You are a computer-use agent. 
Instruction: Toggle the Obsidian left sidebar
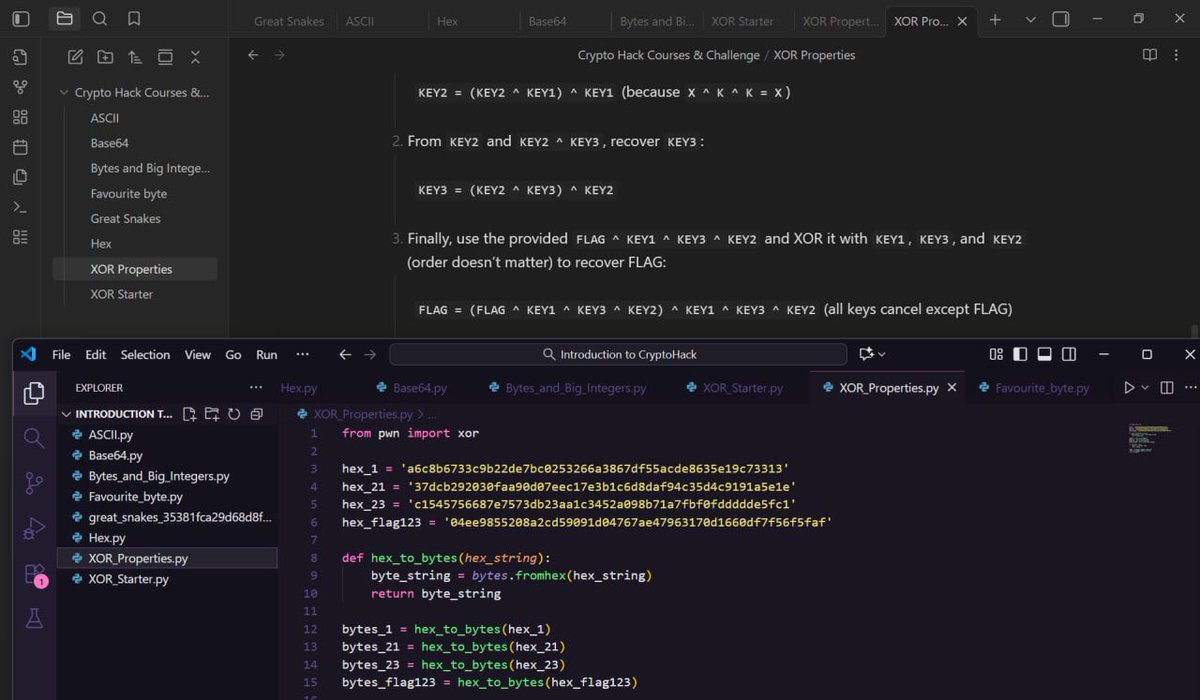click(21, 19)
